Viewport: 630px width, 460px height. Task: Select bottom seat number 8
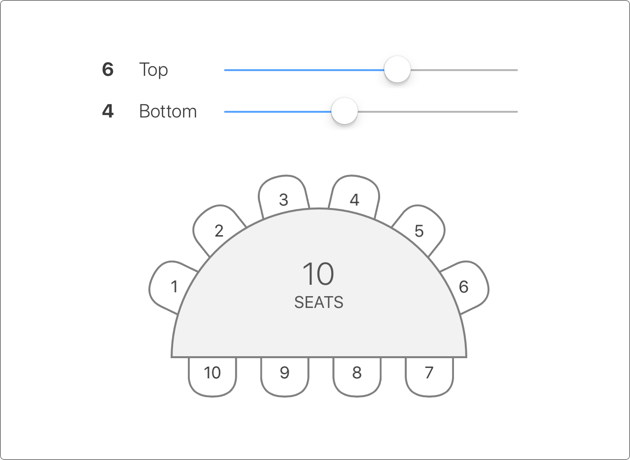[x=357, y=375]
